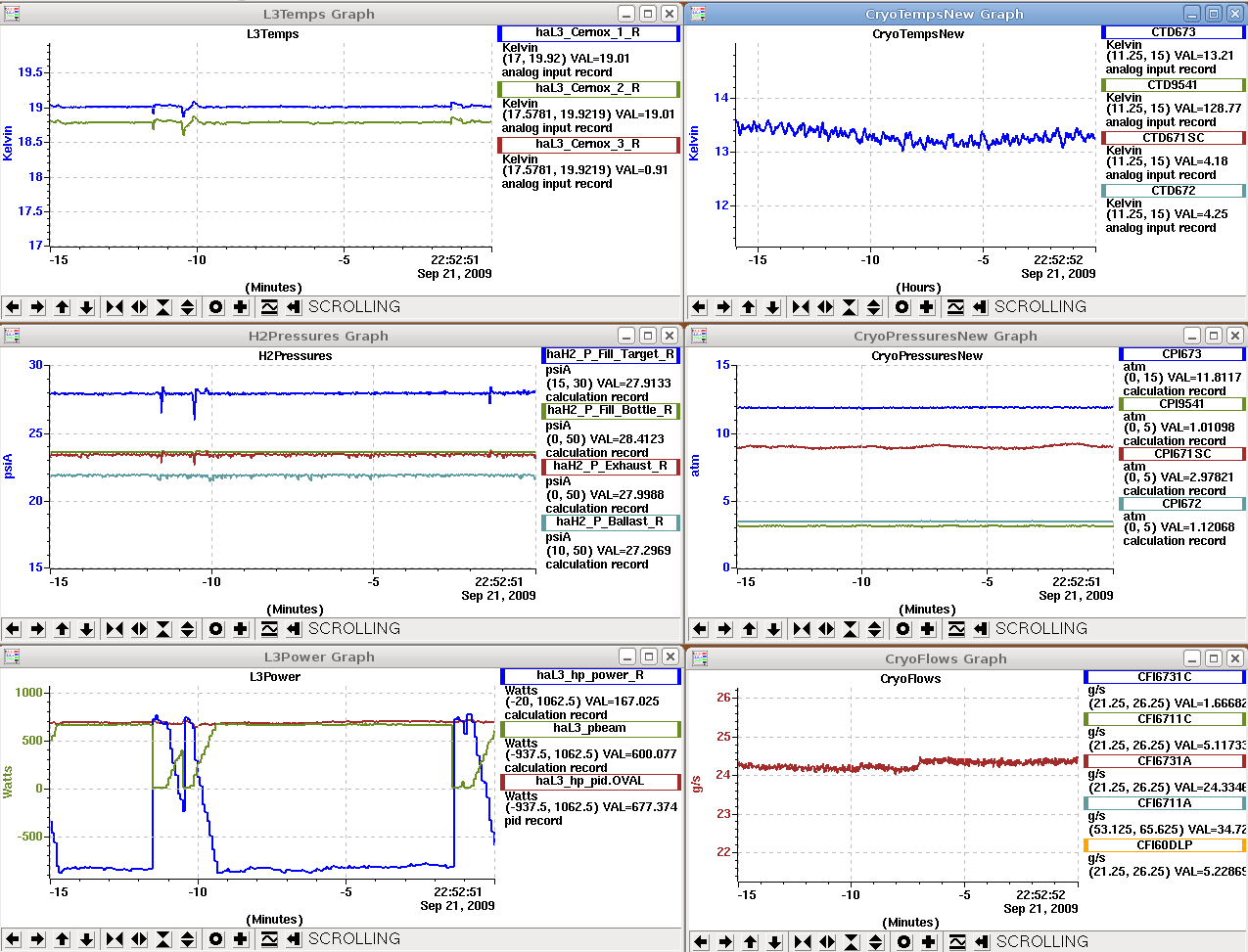
Task: Select CFI60DLP legend entry
Action: pyautogui.click(x=1165, y=845)
